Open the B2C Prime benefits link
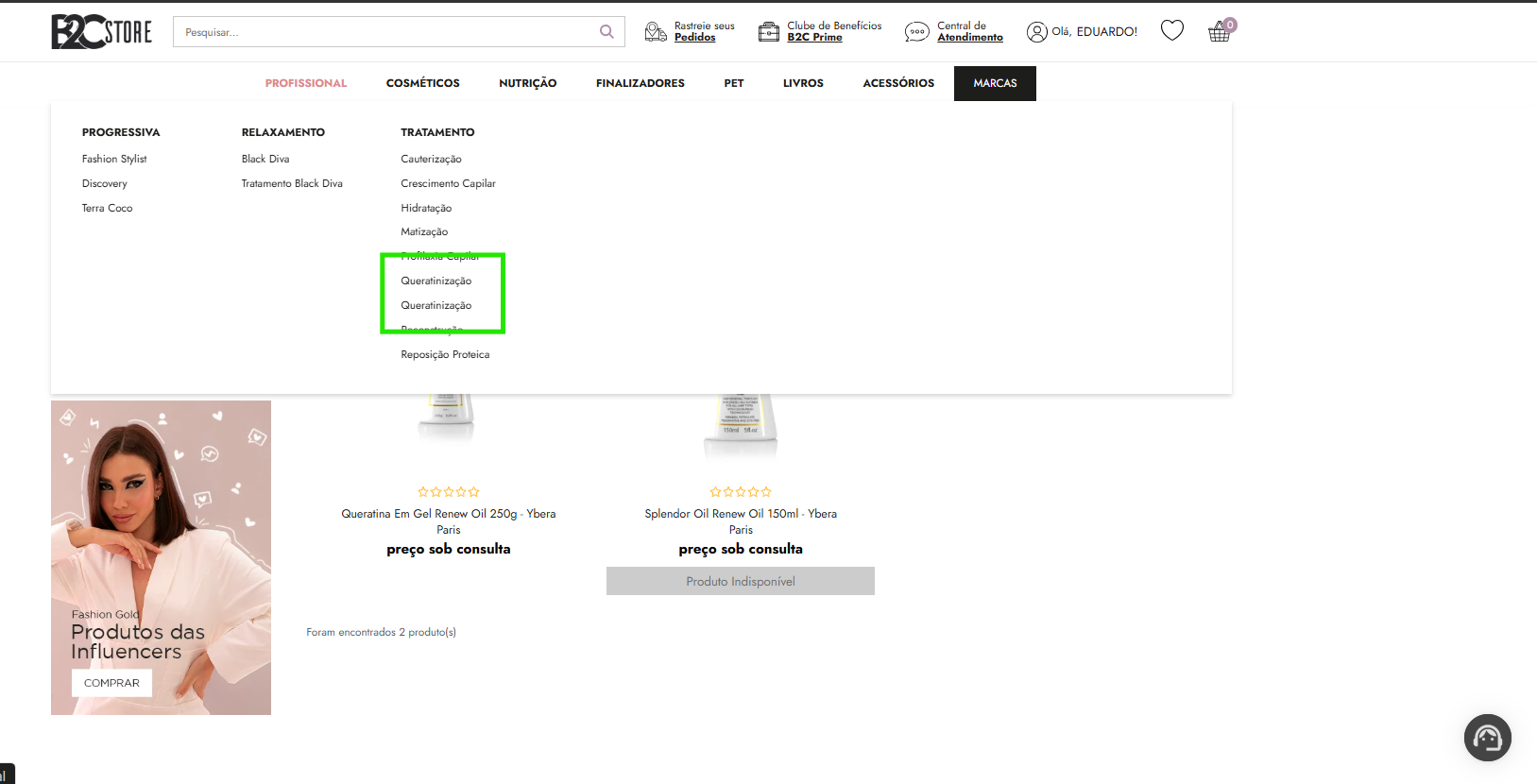Image resolution: width=1537 pixels, height=784 pixels. pyautogui.click(x=814, y=38)
